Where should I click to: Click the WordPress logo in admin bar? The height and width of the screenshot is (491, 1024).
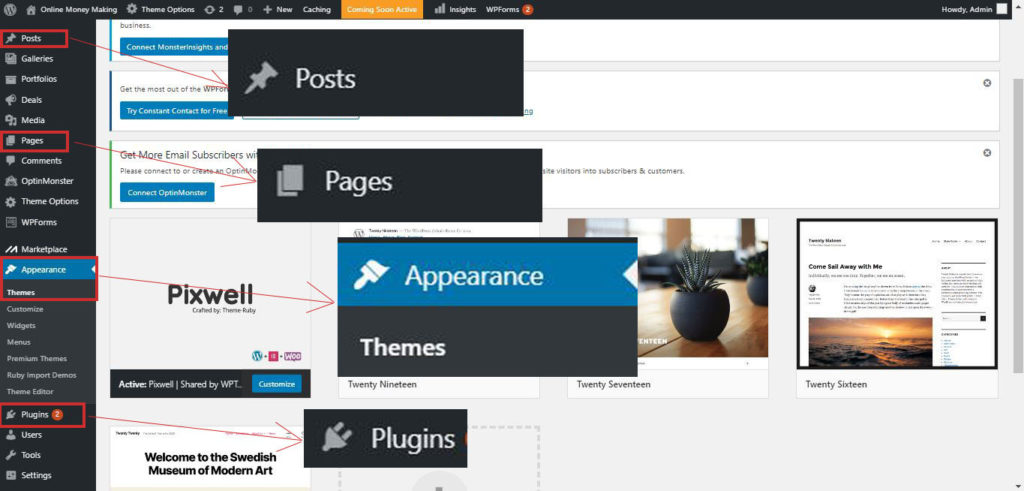10,9
